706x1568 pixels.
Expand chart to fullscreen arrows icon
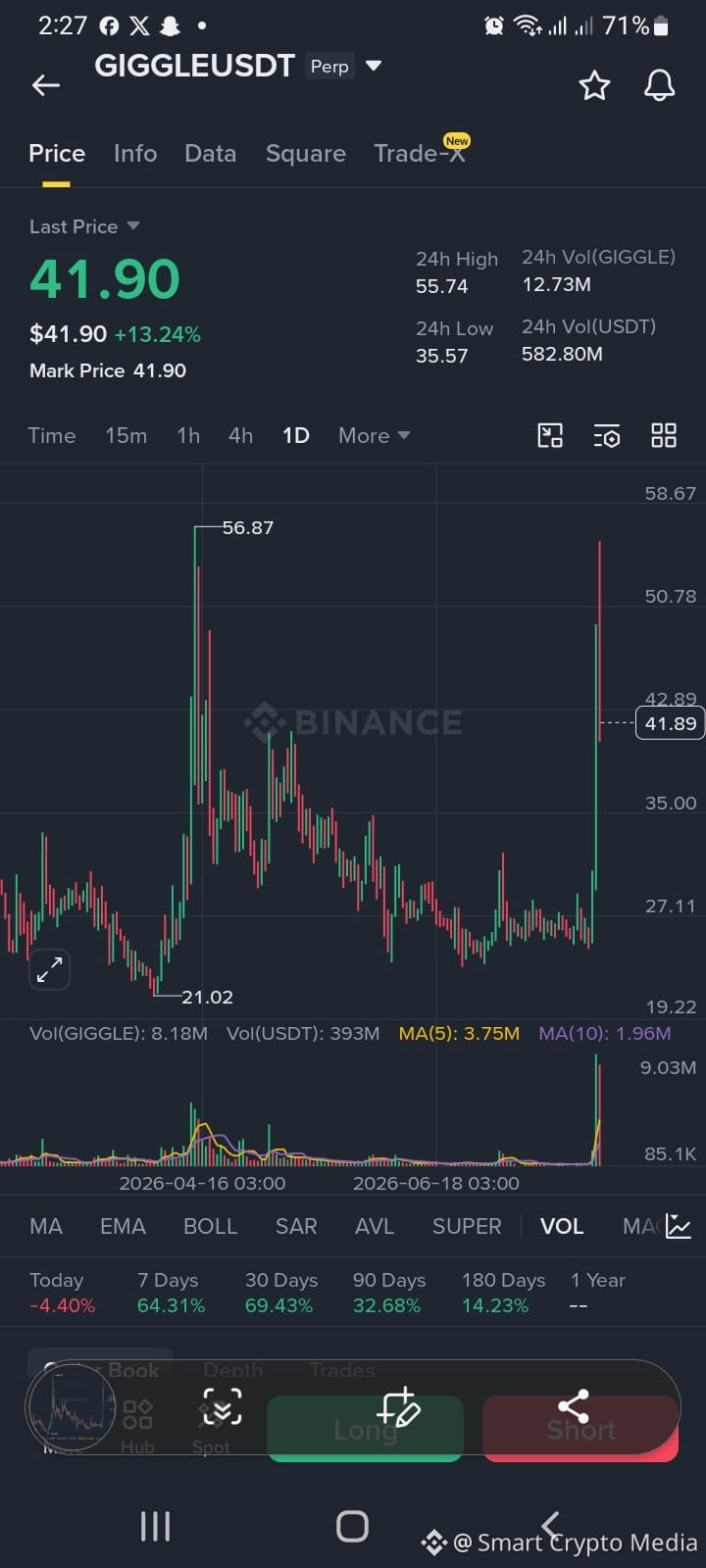coord(49,970)
